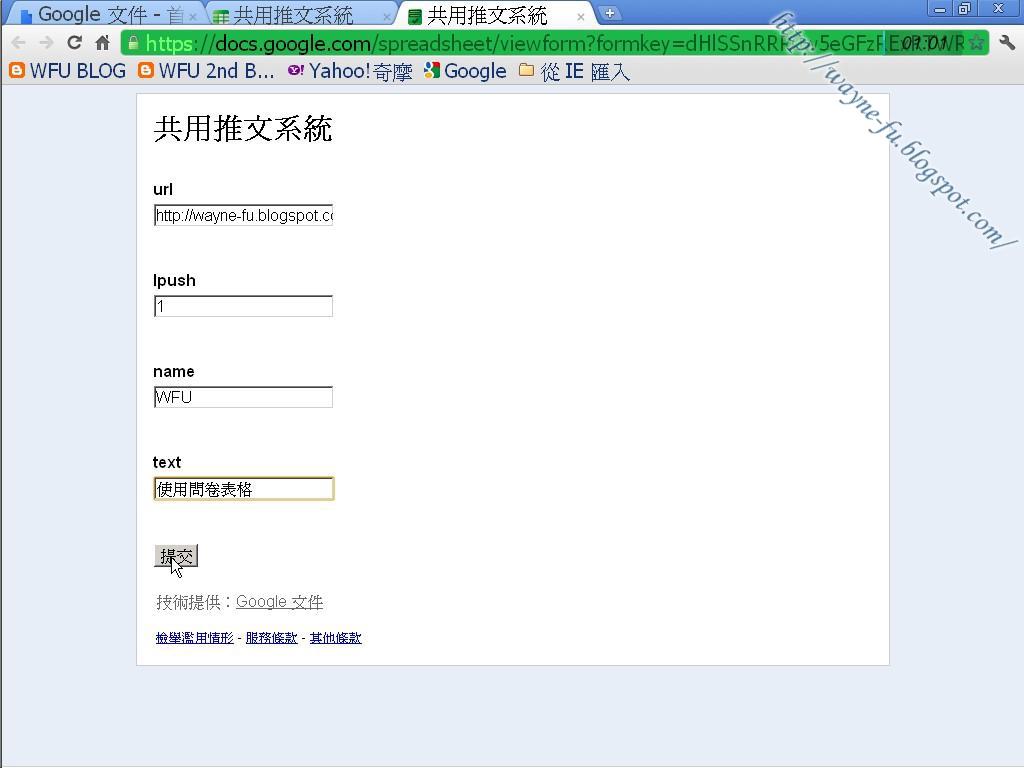Screen dimensions: 1024x768
Task: Close the active 共用推文系統 form tab
Action: click(581, 17)
